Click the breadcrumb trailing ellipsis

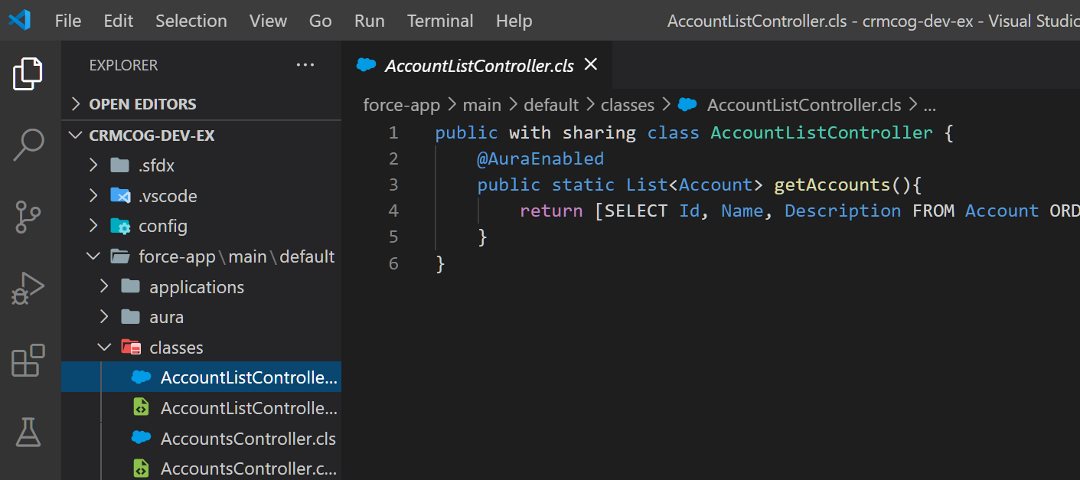929,107
